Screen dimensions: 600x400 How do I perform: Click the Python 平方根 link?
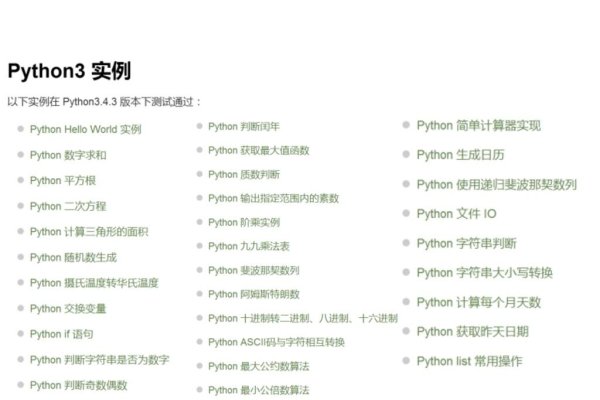(x=63, y=180)
